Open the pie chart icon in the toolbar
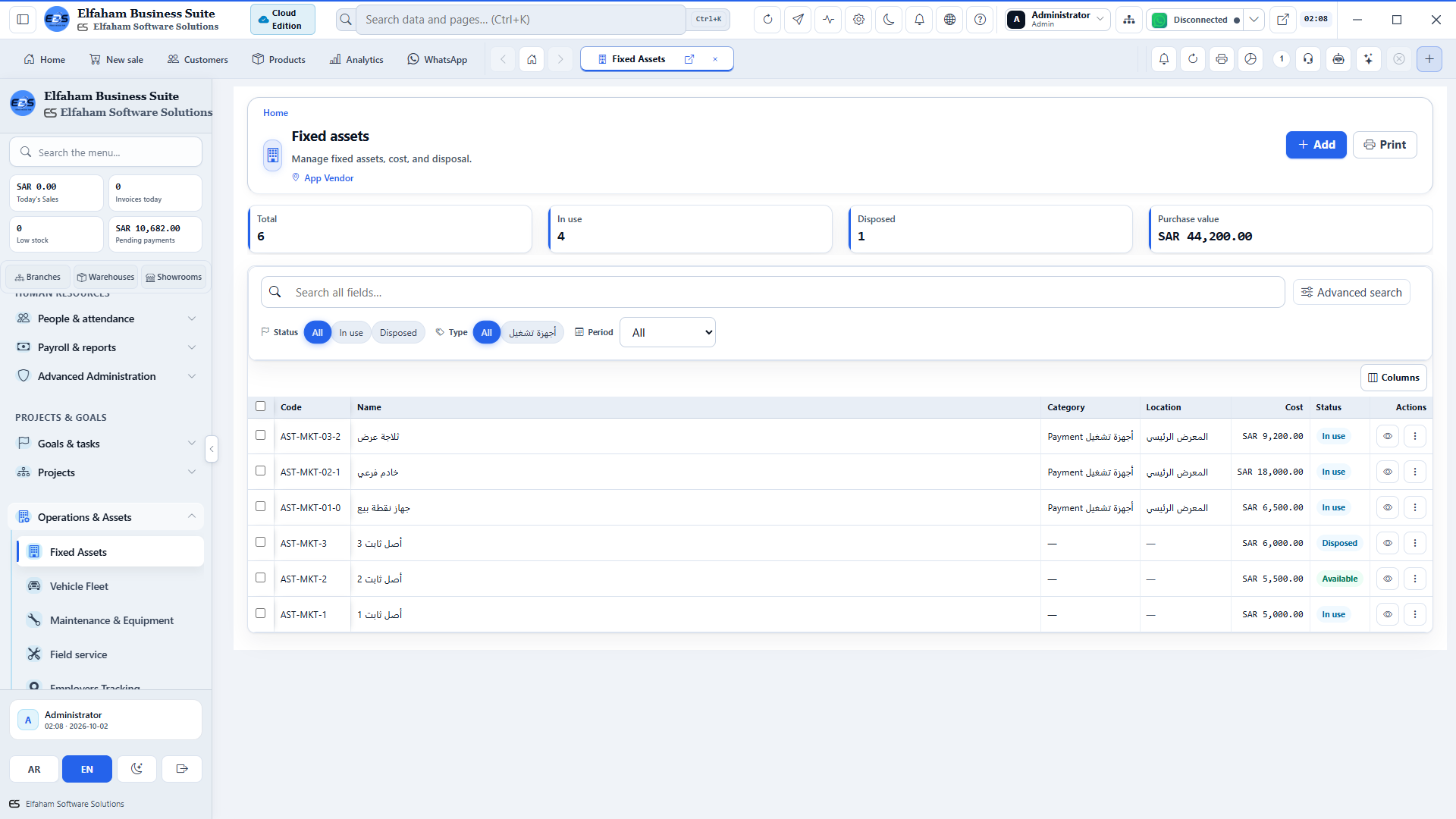 tap(1250, 59)
